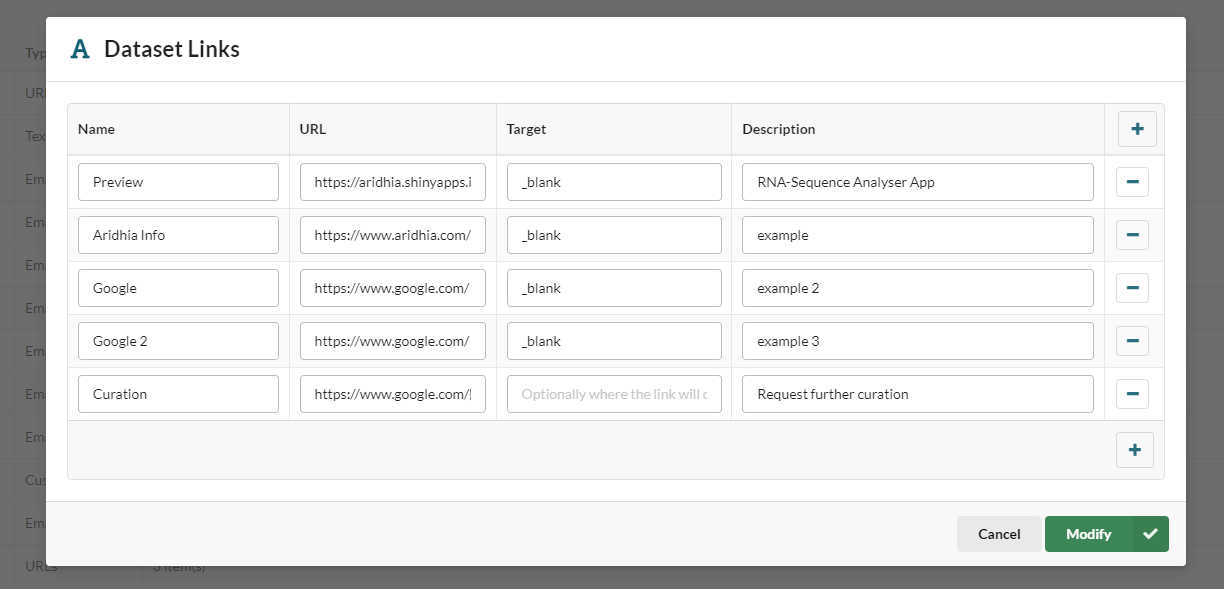This screenshot has width=1224, height=589.
Task: Edit the www.aridhia.com URL field
Action: (392, 235)
